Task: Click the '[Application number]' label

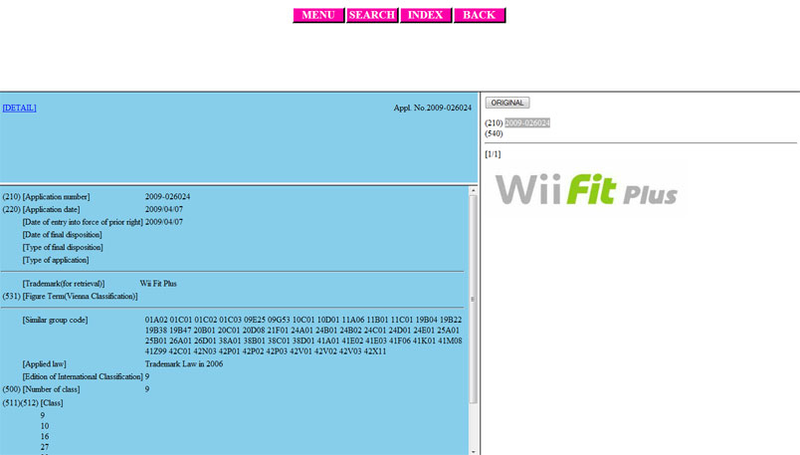Action: pos(56,196)
